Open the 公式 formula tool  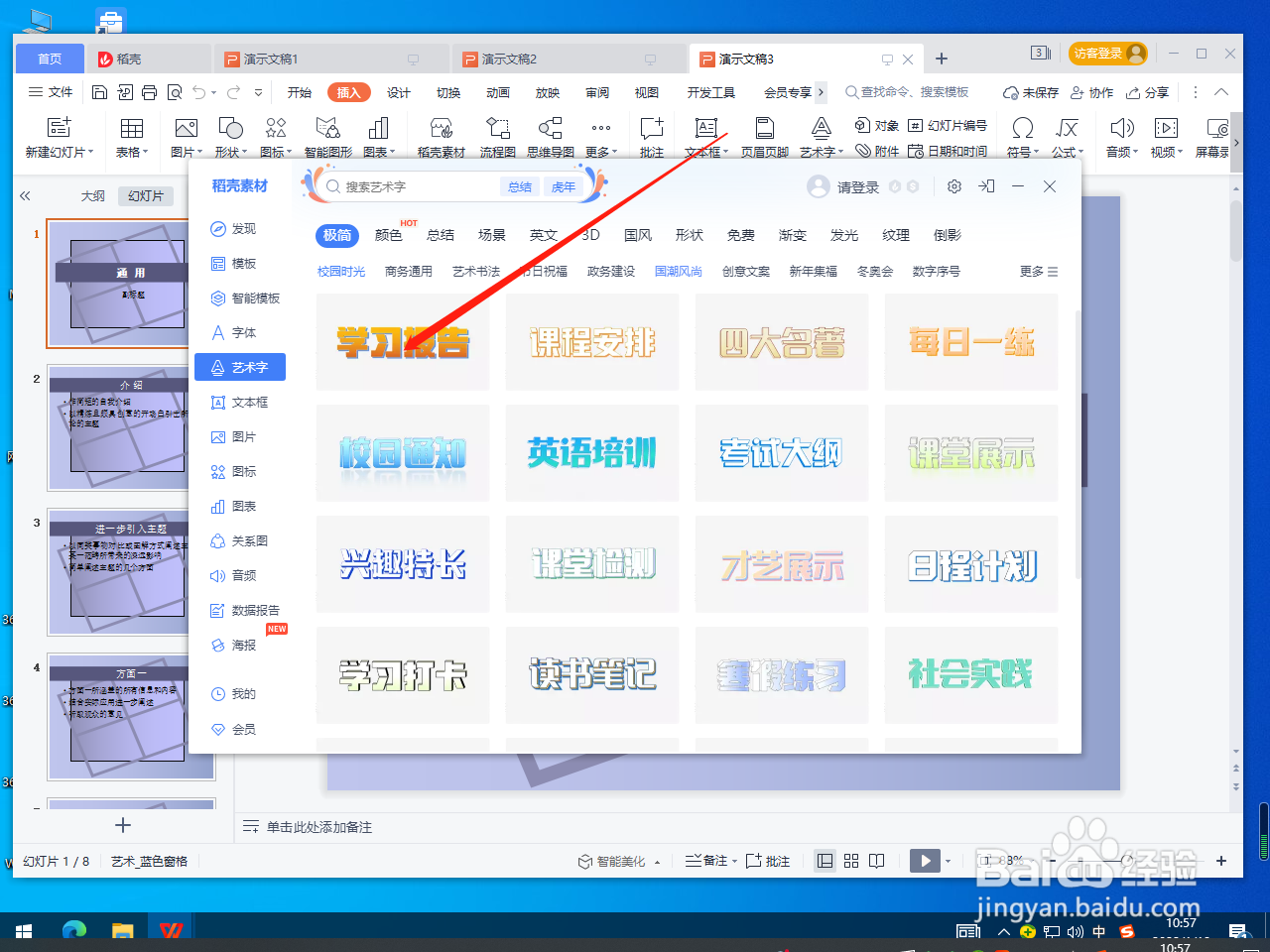point(1065,137)
